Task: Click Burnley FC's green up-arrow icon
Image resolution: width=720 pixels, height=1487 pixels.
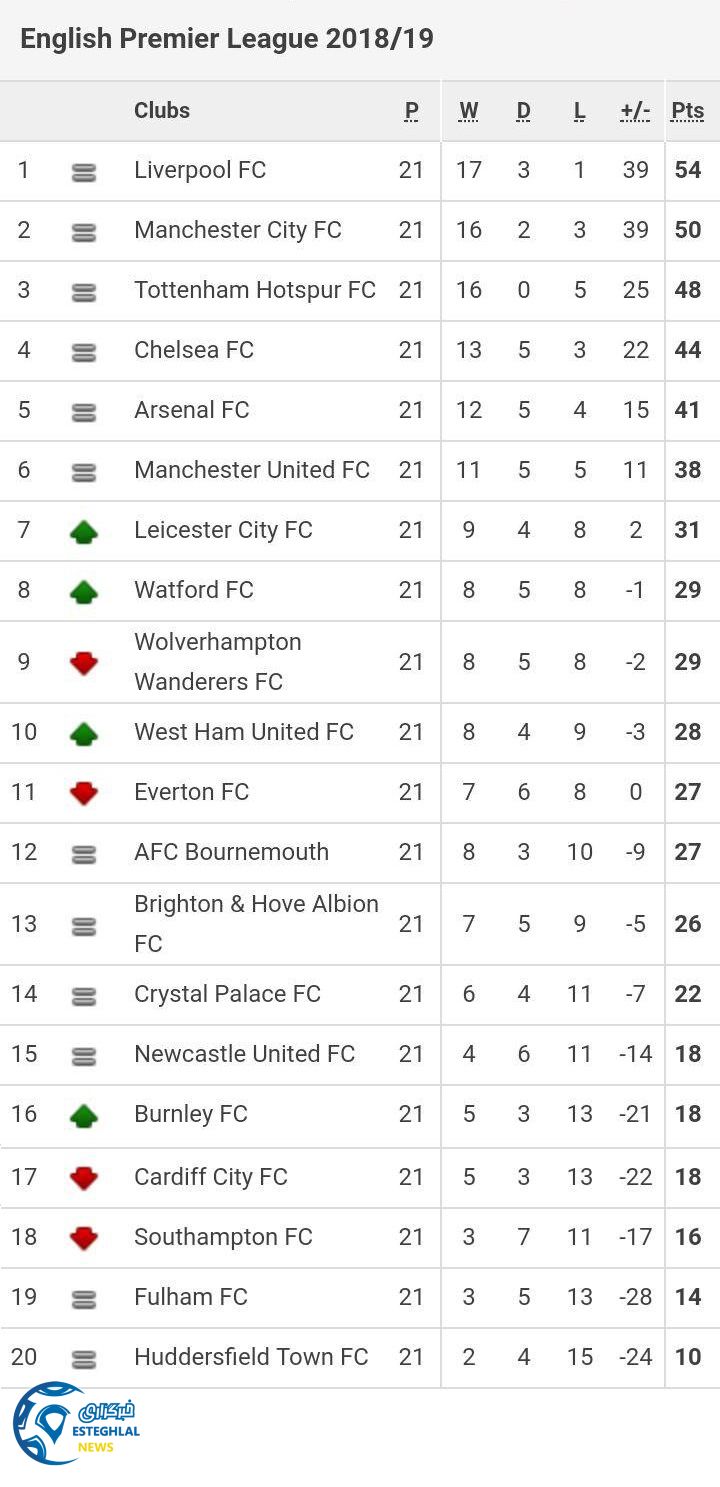Action: (x=84, y=1116)
